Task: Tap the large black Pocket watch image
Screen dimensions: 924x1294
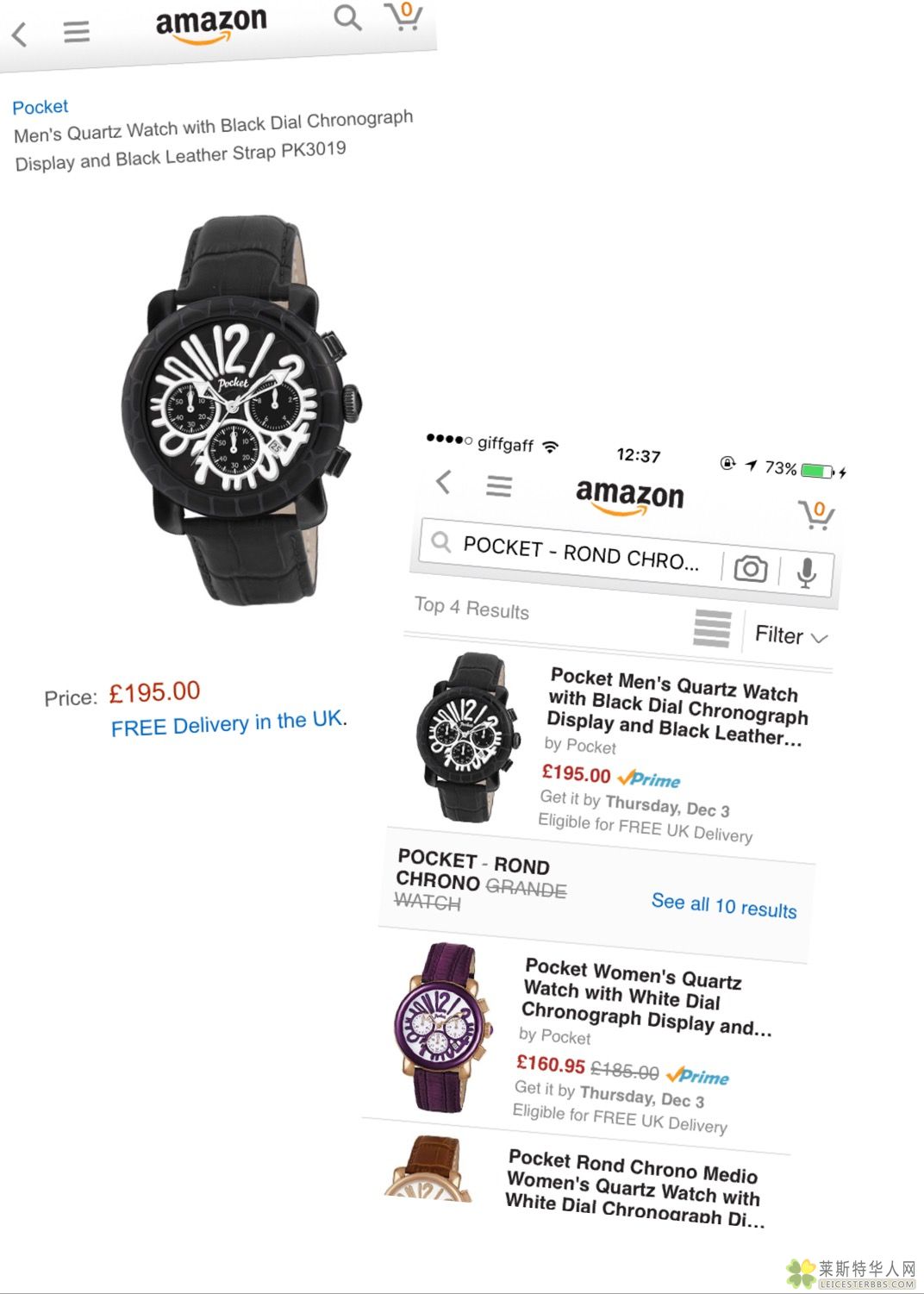Action: 241,409
